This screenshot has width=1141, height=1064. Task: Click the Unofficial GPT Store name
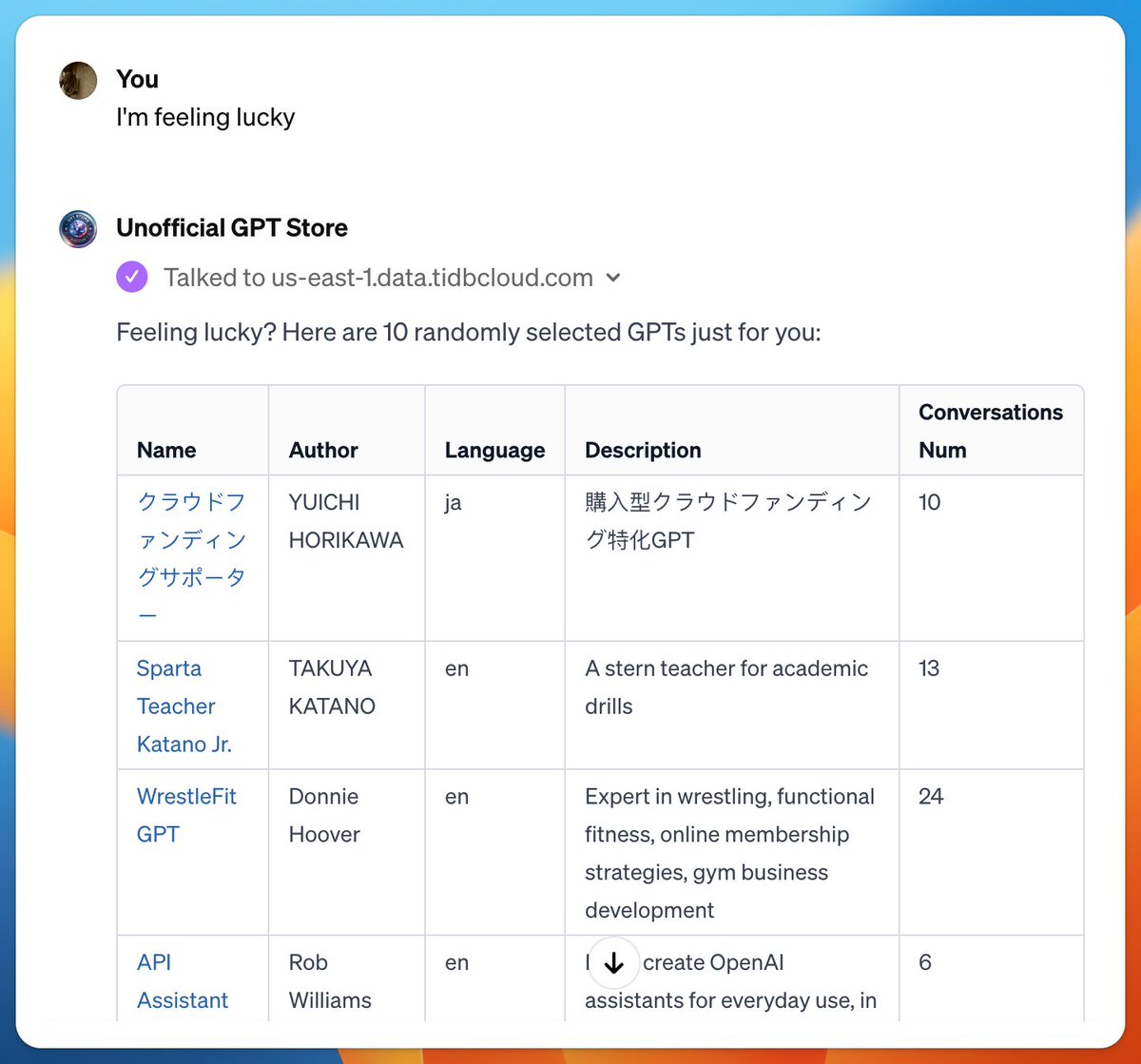pos(232,228)
